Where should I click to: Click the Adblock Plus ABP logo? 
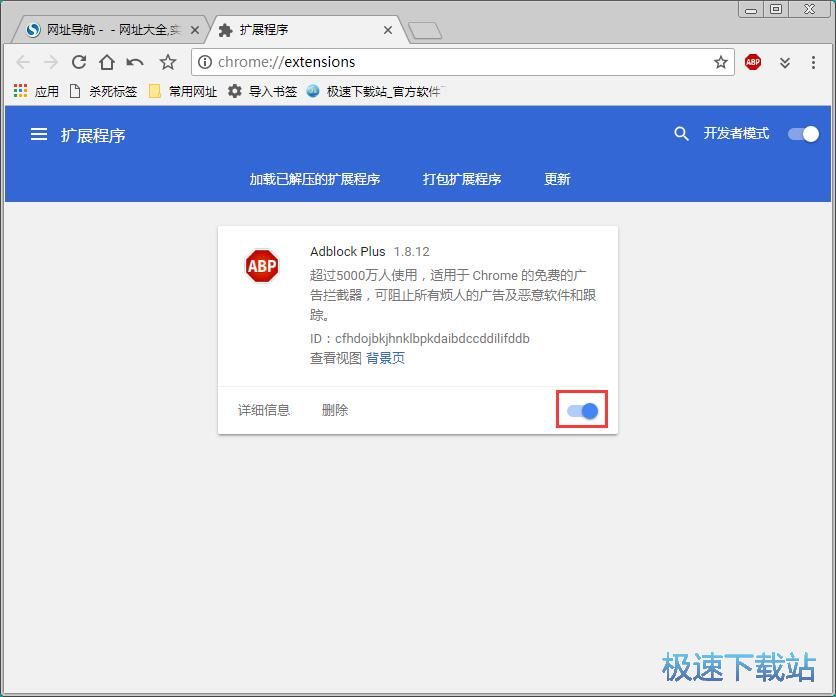click(262, 266)
